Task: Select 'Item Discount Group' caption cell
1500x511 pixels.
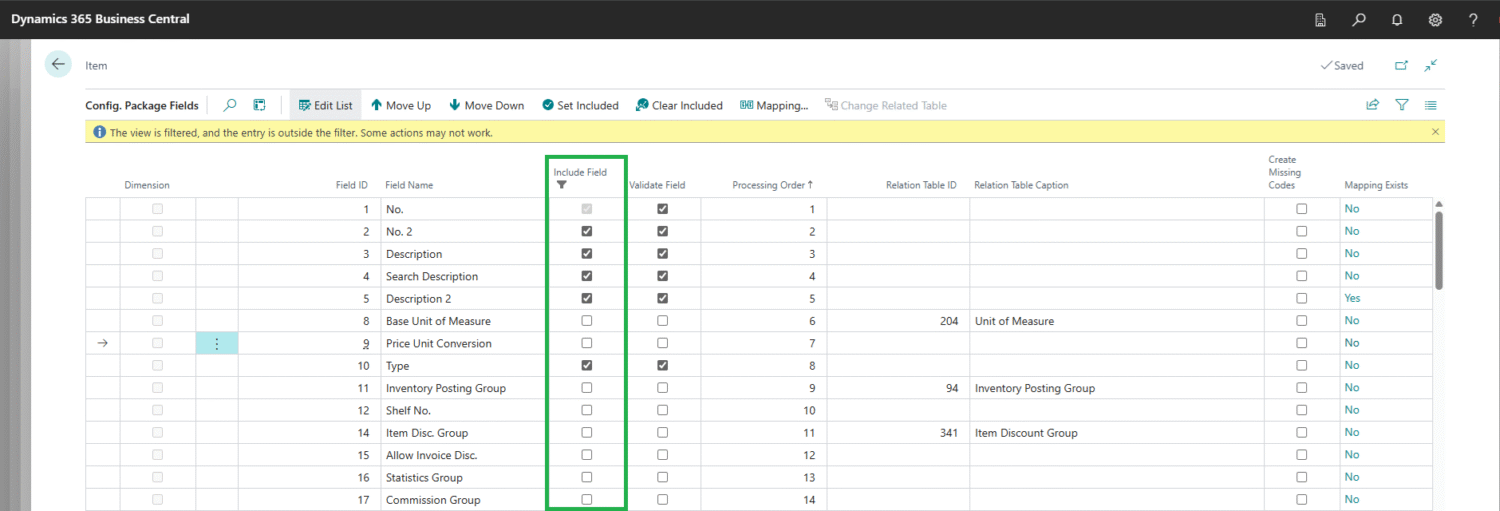Action: (1116, 433)
